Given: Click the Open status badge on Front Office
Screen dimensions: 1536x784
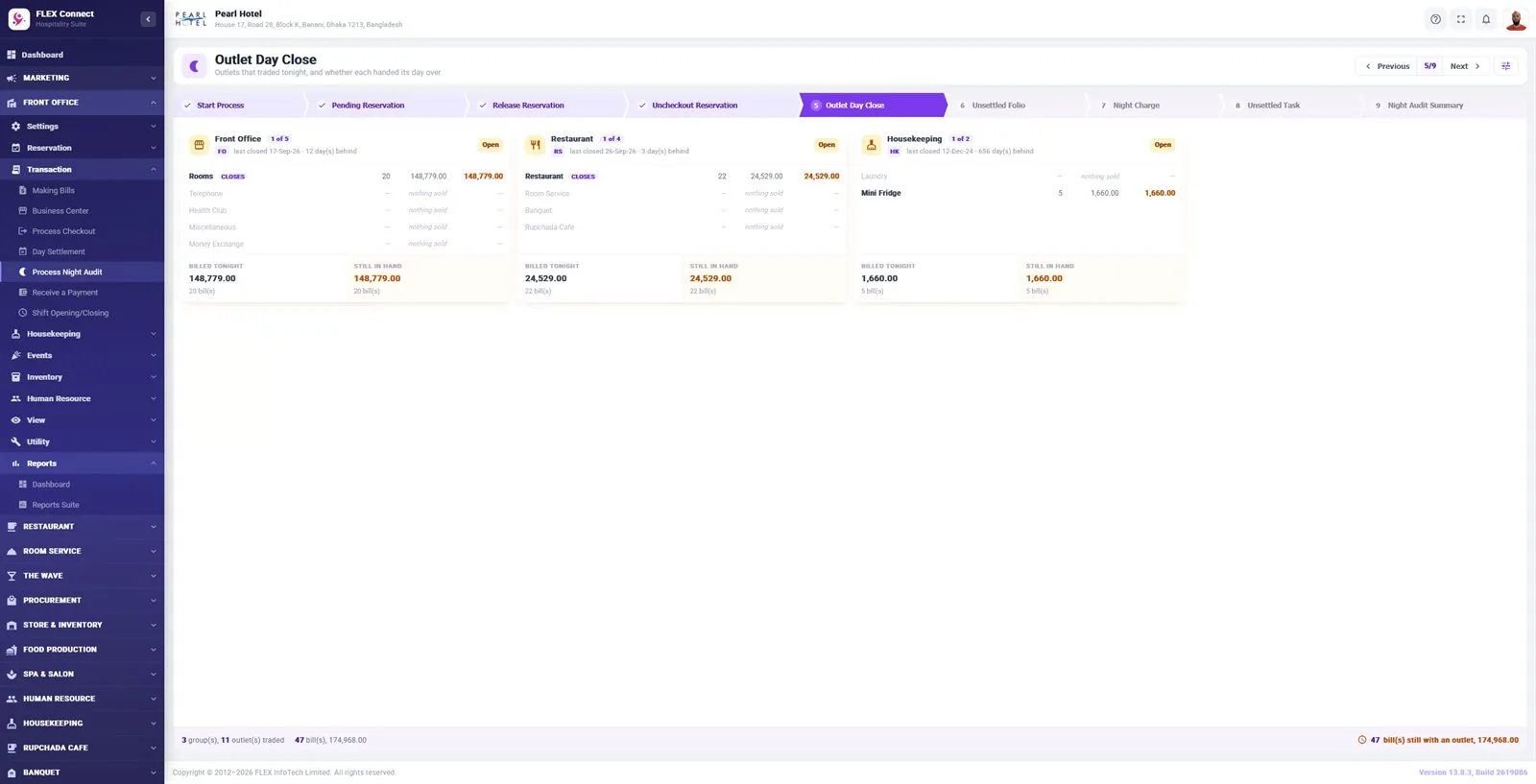Looking at the screenshot, I should click(491, 145).
